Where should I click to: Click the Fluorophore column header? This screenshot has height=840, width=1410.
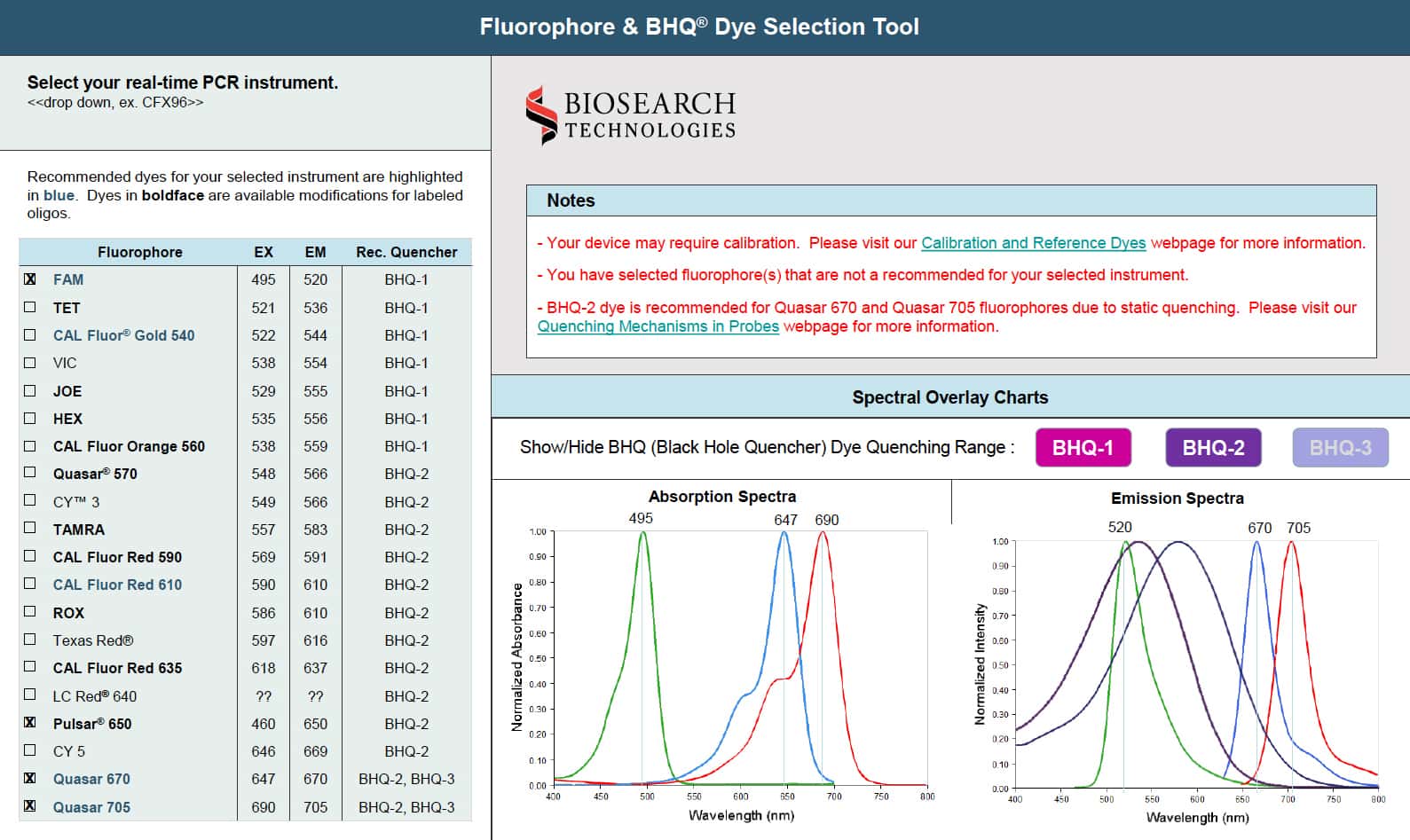coord(140,252)
